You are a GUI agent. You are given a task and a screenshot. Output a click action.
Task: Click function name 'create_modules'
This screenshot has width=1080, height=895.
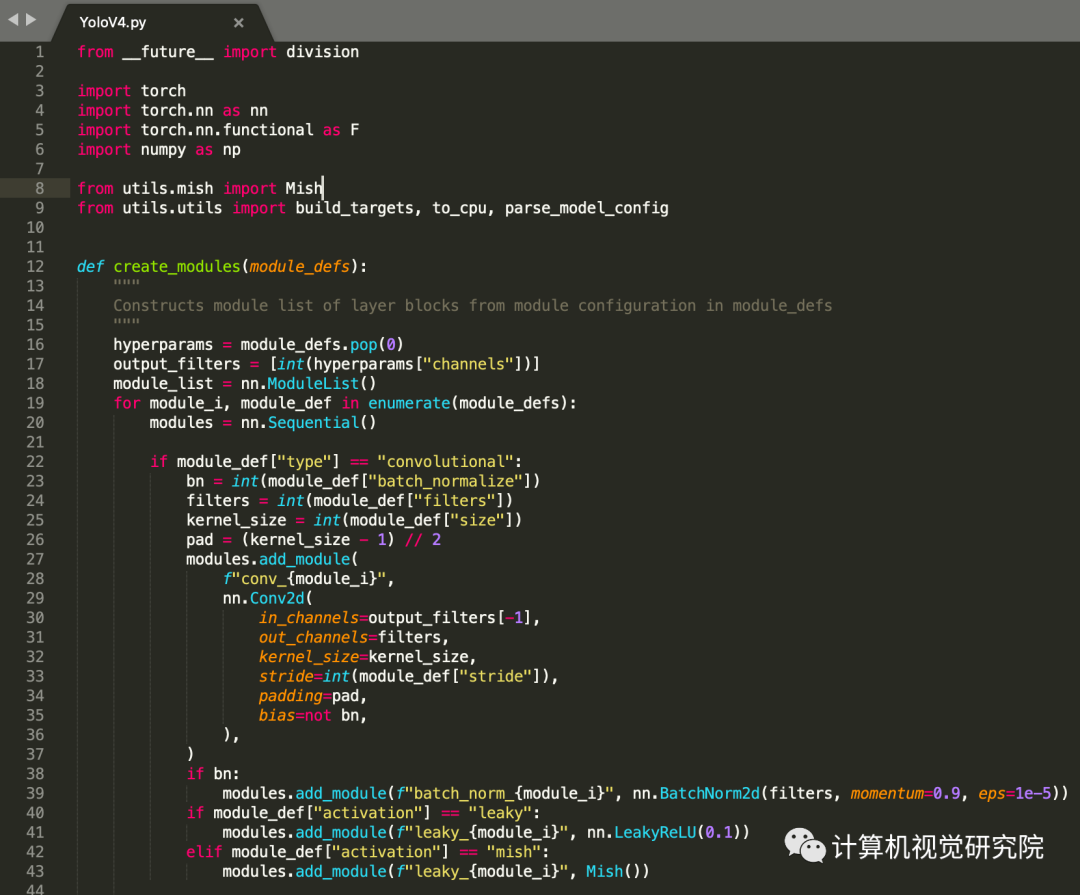point(177,267)
